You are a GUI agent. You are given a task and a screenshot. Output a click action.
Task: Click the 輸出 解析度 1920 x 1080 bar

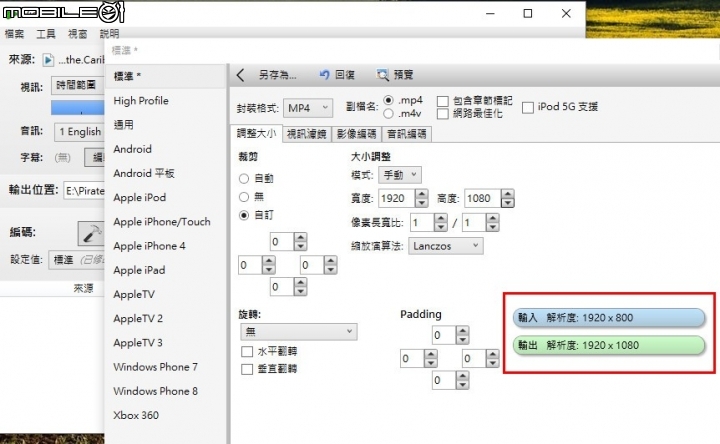(x=609, y=345)
